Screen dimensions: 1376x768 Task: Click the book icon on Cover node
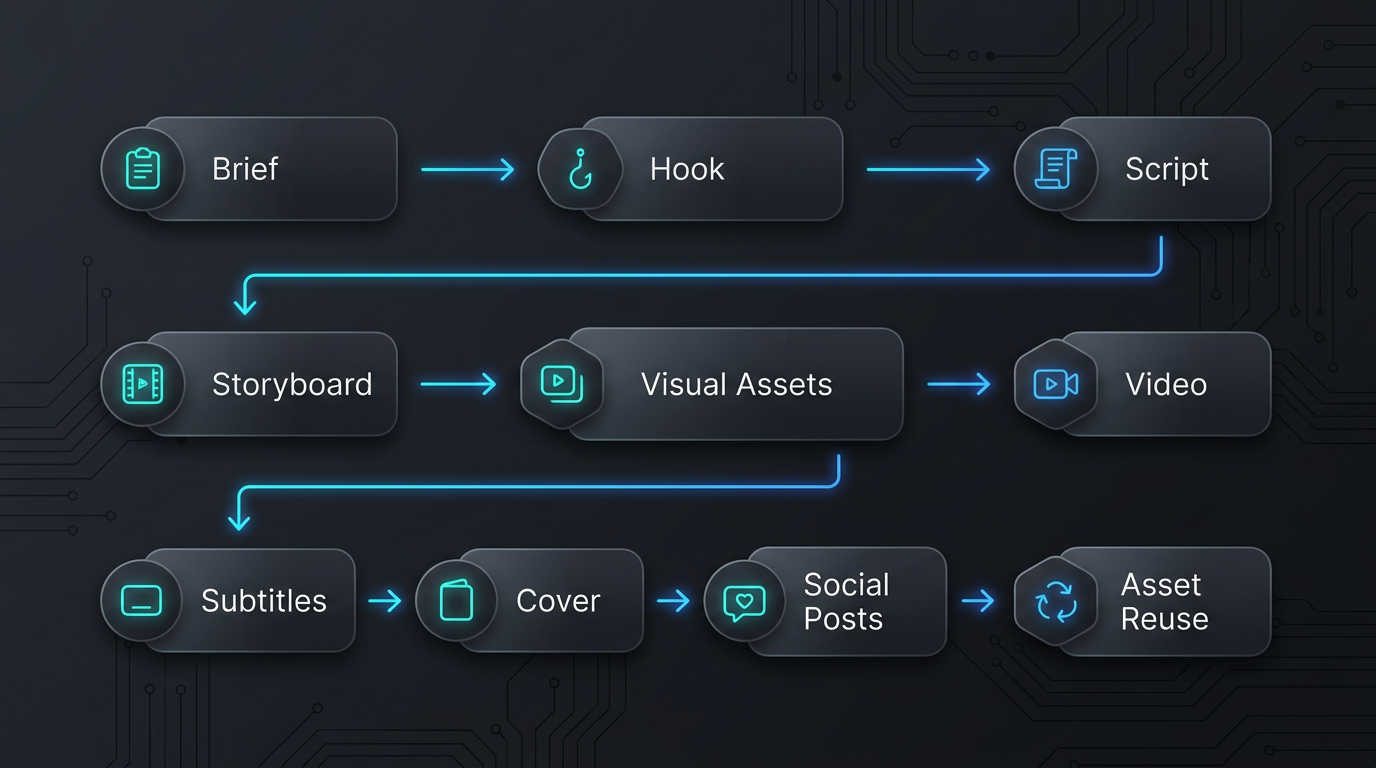coord(456,600)
